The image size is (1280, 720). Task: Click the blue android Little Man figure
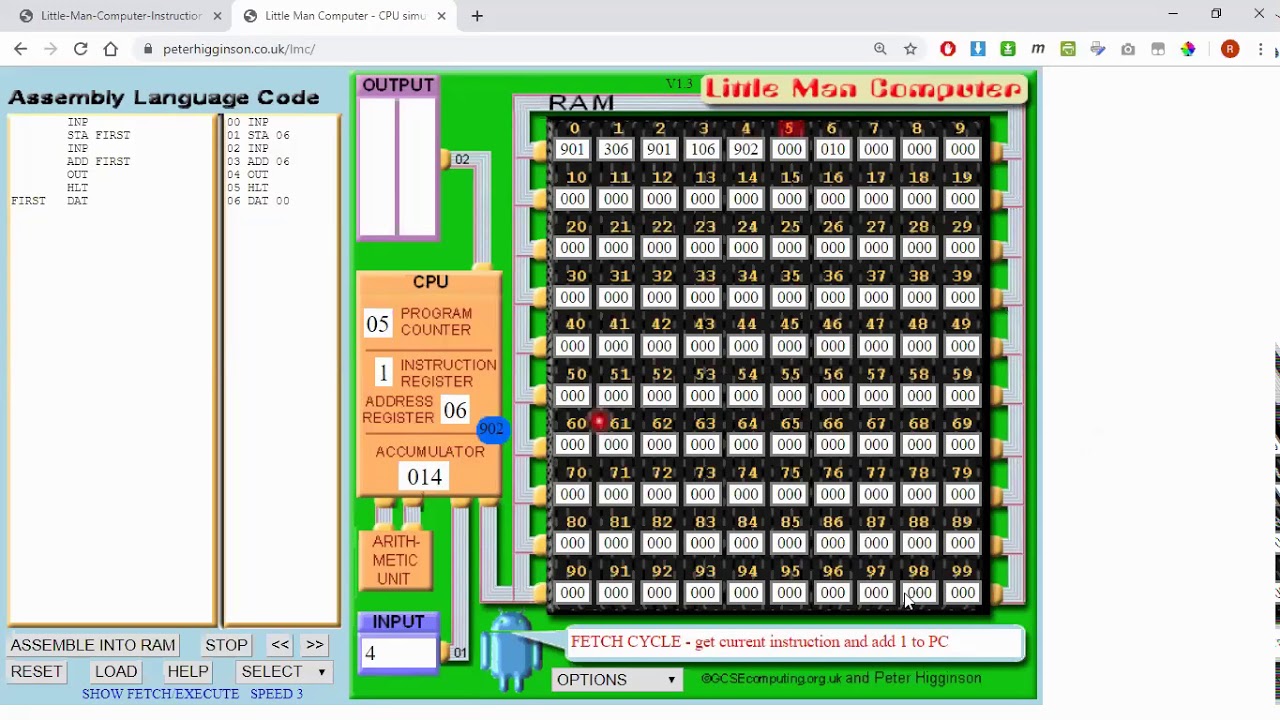pos(512,651)
